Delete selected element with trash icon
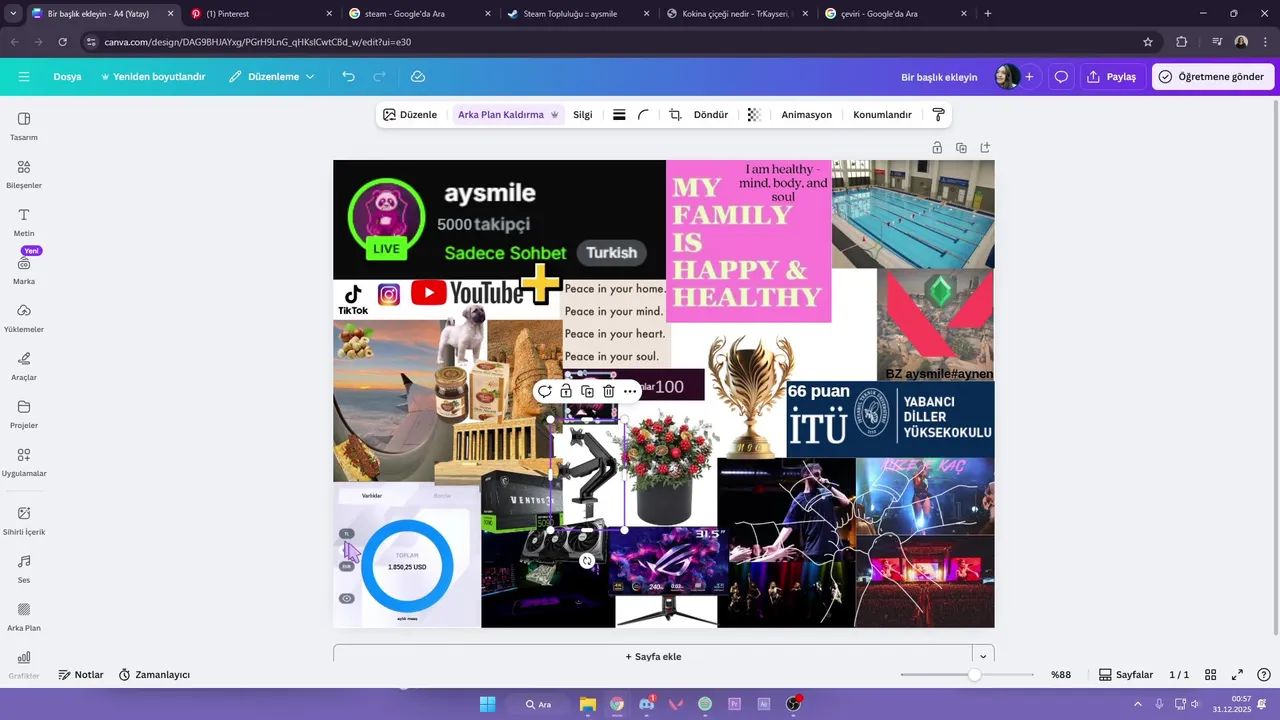This screenshot has height=720, width=1280. [608, 391]
